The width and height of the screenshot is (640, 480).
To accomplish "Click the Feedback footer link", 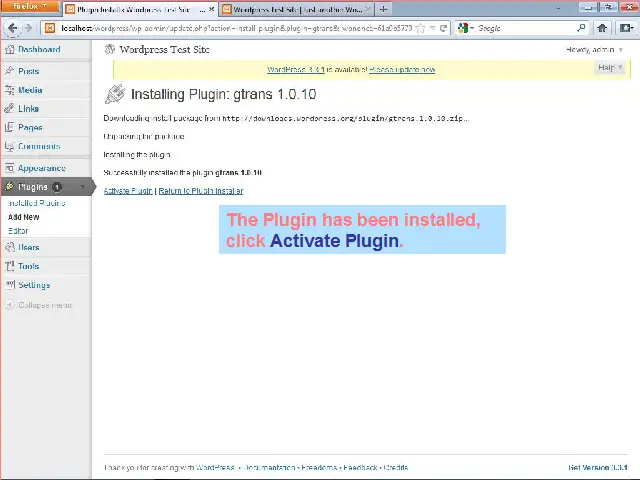I will pos(360,467).
